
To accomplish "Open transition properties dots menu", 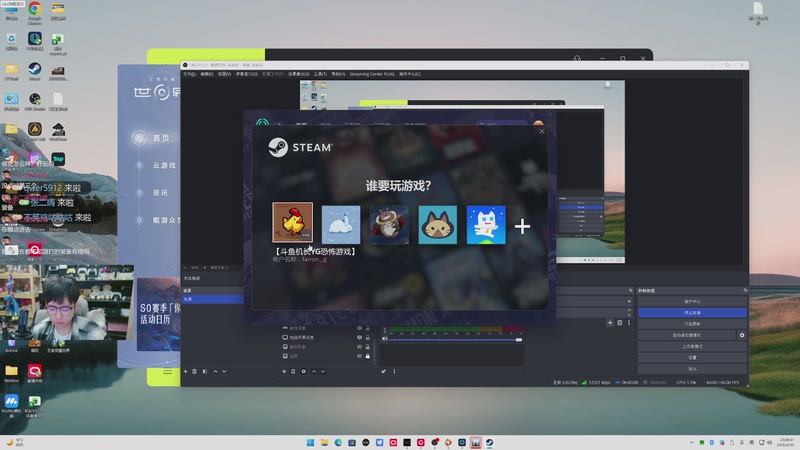I will tap(629, 322).
